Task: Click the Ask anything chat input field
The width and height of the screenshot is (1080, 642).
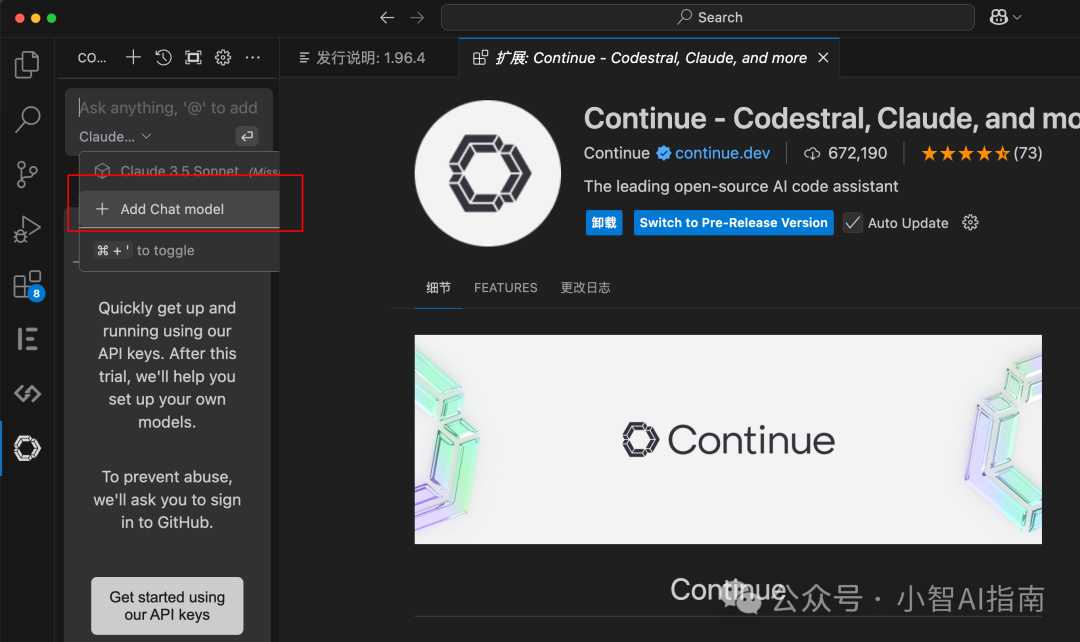Action: [x=168, y=108]
